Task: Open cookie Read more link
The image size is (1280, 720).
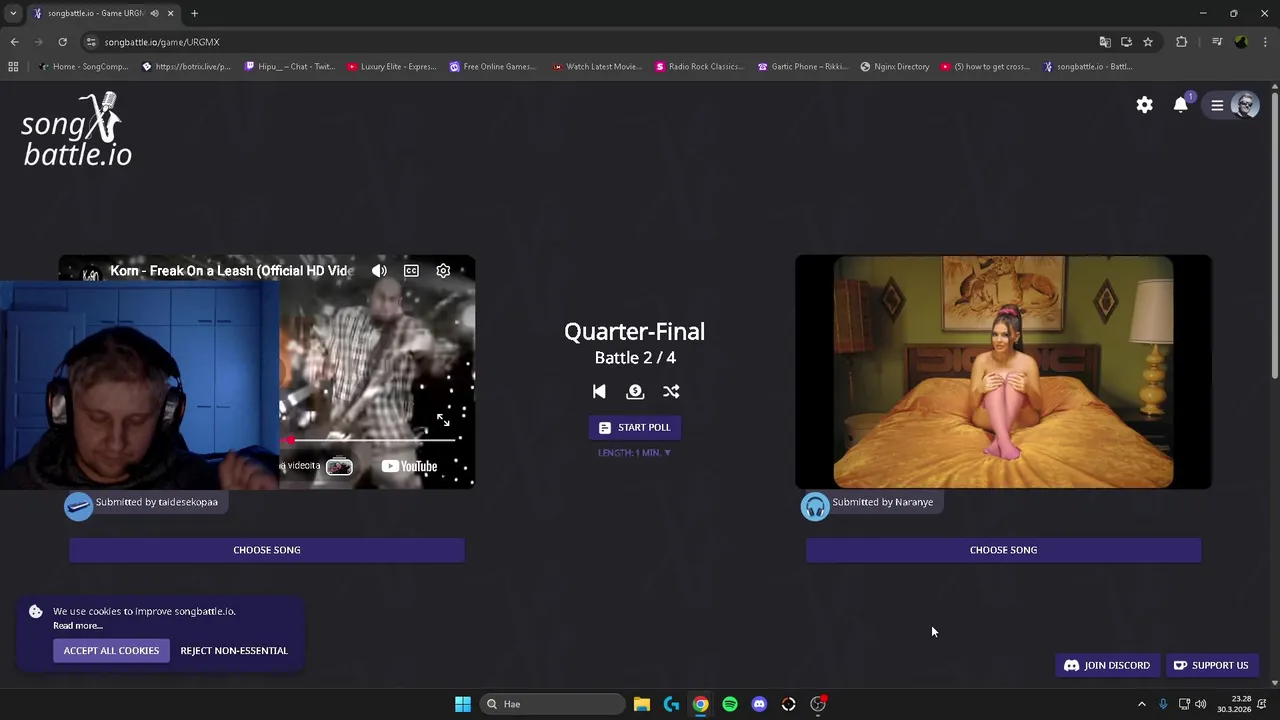Action: pos(78,626)
